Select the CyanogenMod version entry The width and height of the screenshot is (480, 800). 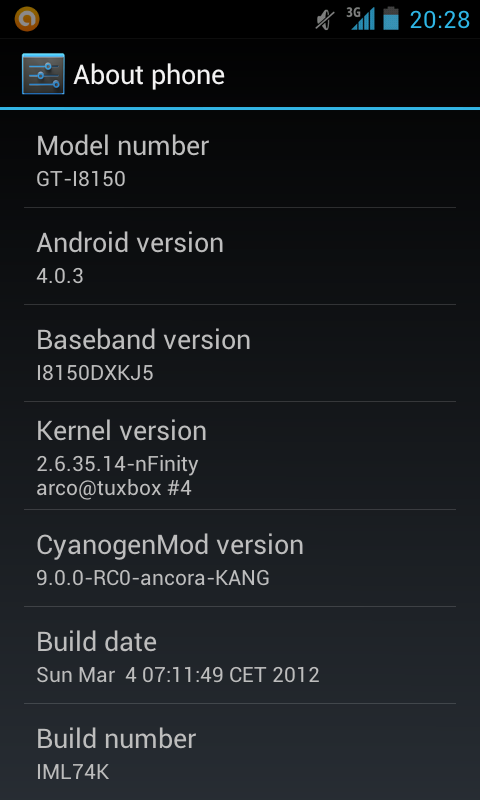tap(240, 558)
